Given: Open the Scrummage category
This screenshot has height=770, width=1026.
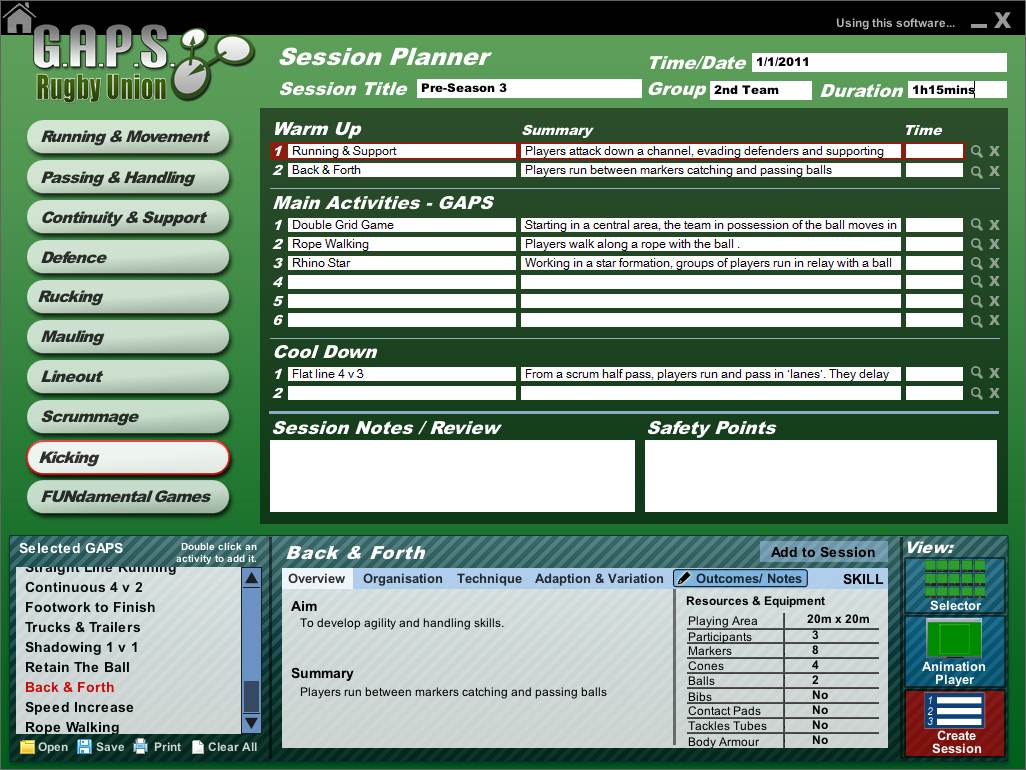Looking at the screenshot, I should (128, 417).
